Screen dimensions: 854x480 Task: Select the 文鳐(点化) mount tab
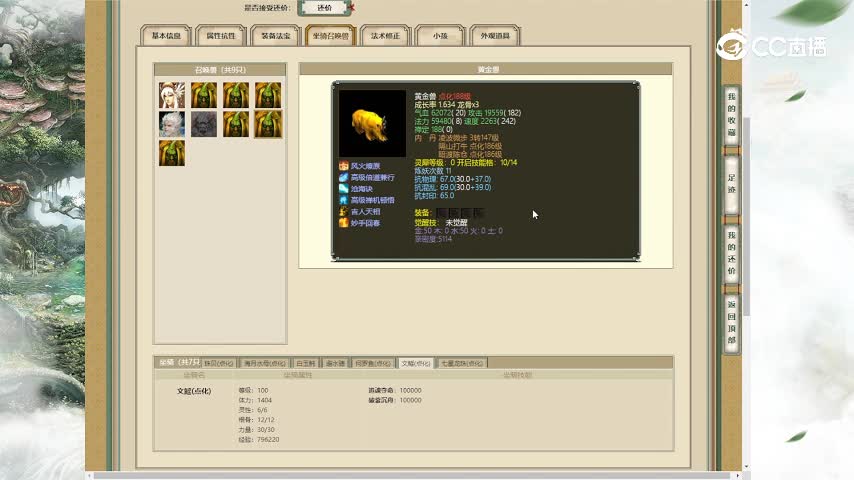416,363
